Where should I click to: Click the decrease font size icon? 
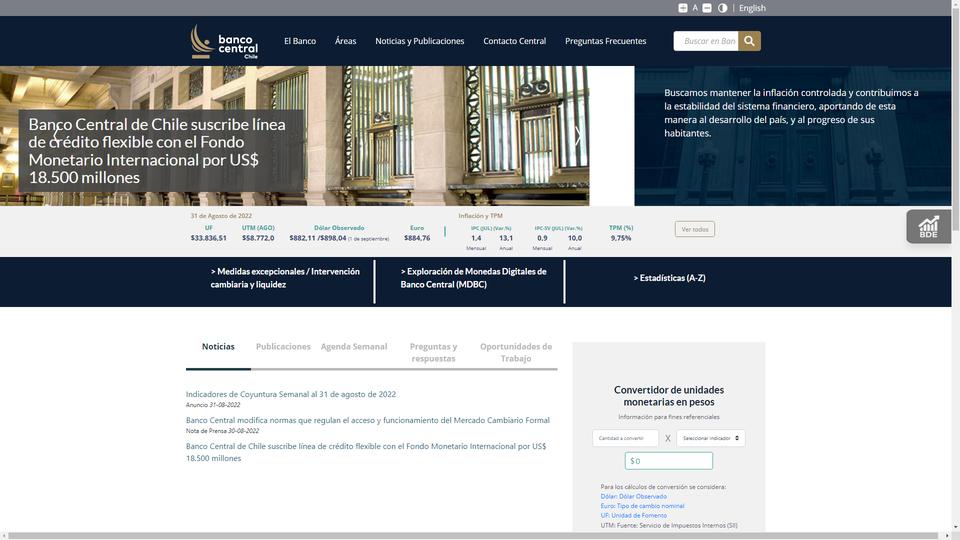[x=707, y=8]
